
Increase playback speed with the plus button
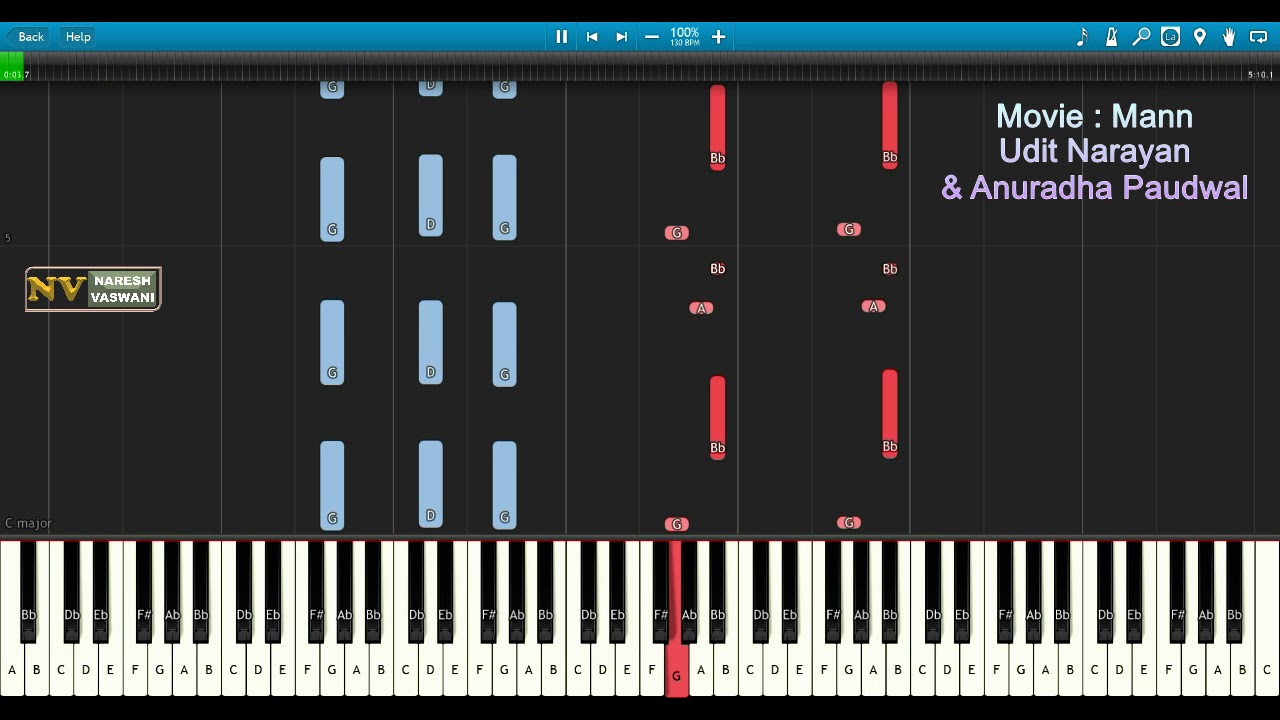[x=718, y=37]
